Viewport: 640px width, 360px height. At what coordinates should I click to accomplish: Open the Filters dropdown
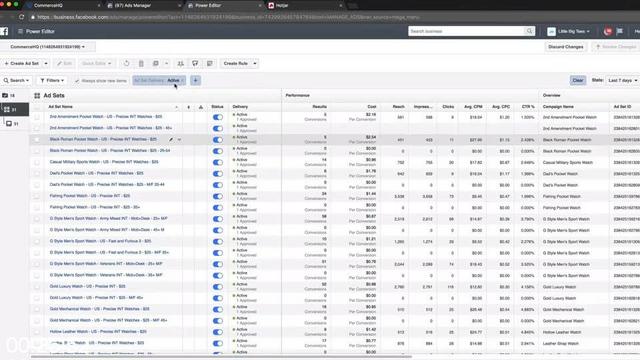(52, 80)
